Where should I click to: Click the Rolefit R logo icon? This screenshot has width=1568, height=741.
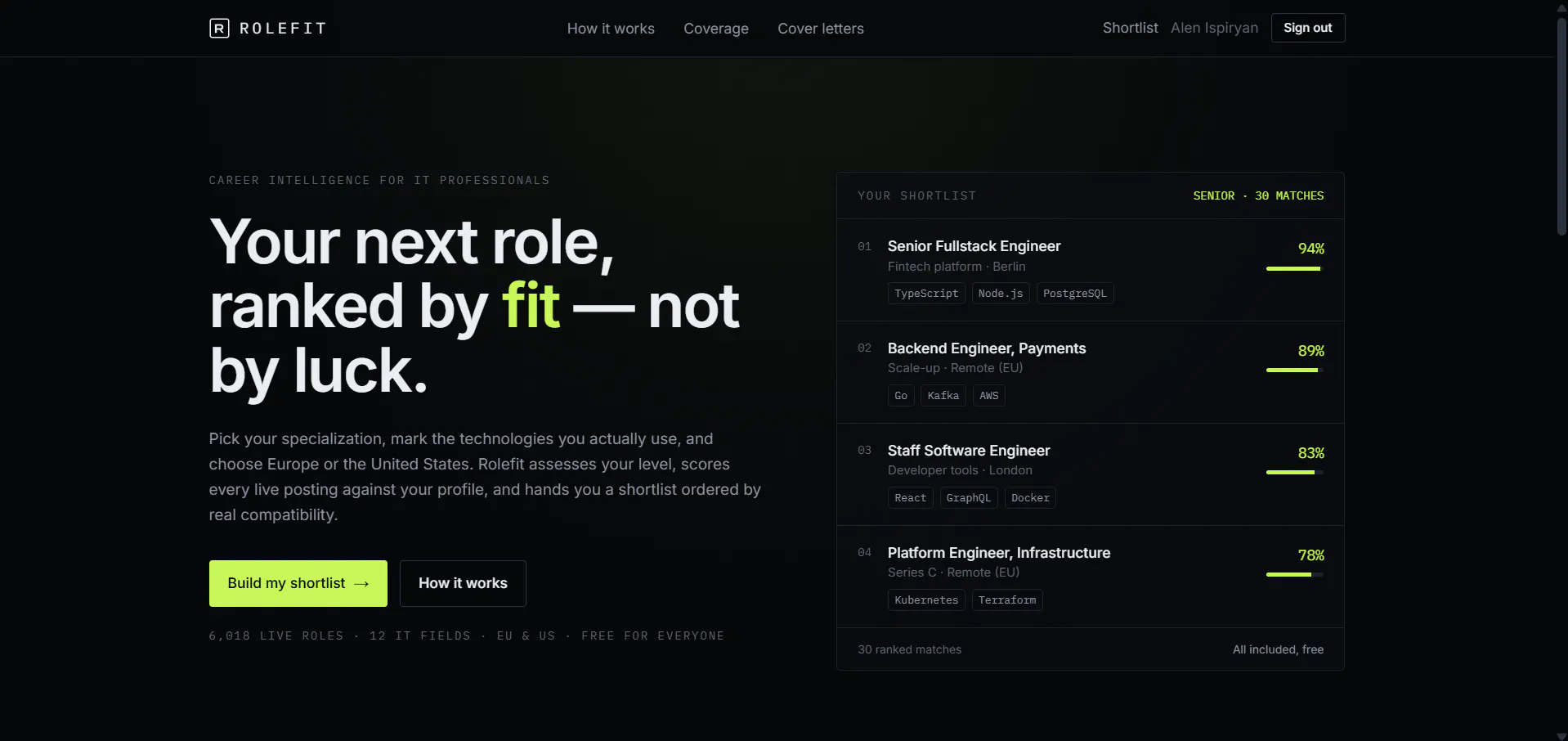pyautogui.click(x=219, y=29)
